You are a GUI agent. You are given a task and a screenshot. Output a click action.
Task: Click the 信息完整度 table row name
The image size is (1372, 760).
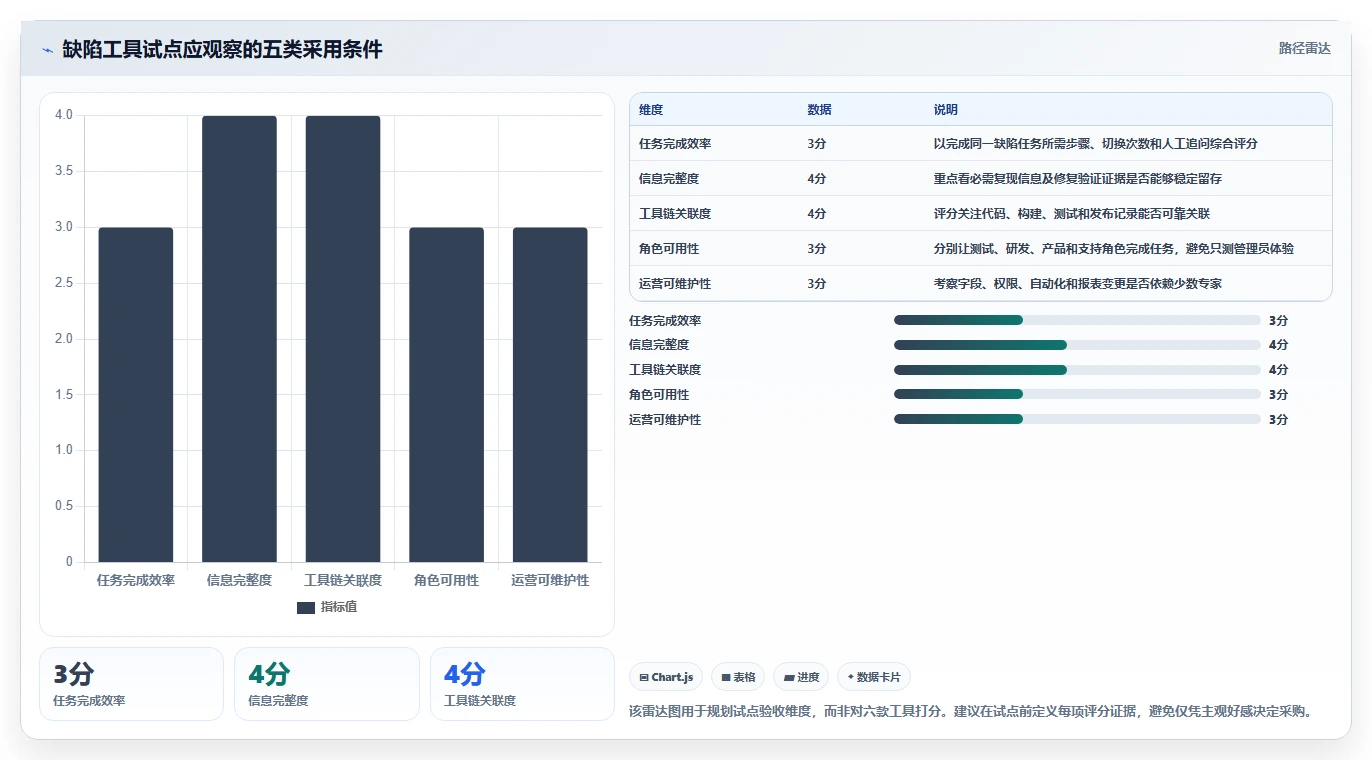pyautogui.click(x=669, y=179)
